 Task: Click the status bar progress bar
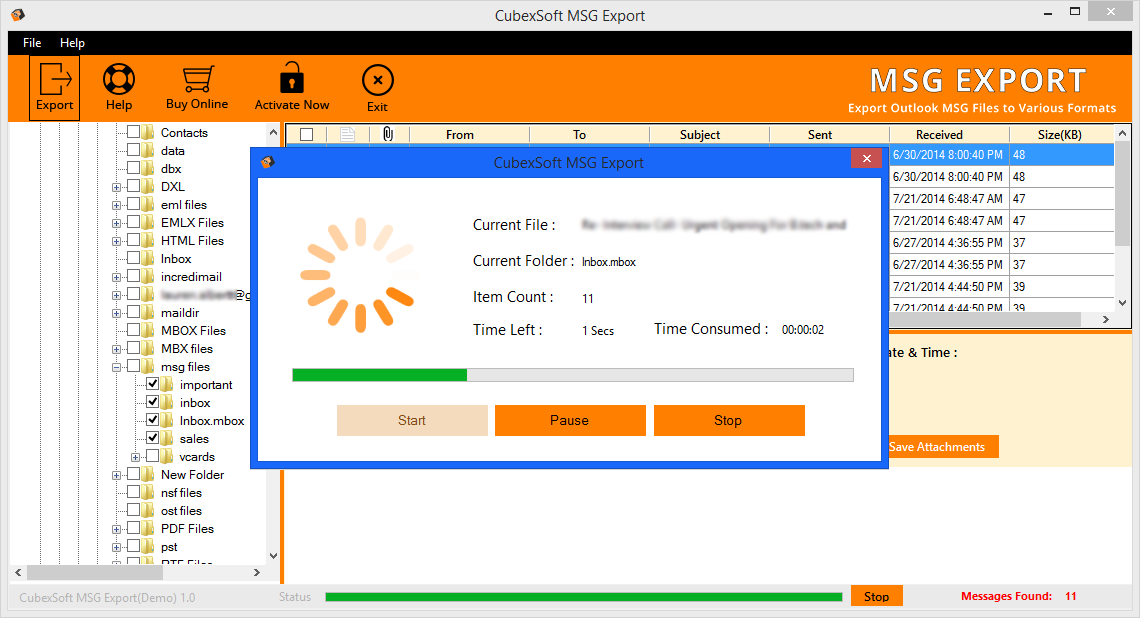pyautogui.click(x=584, y=597)
